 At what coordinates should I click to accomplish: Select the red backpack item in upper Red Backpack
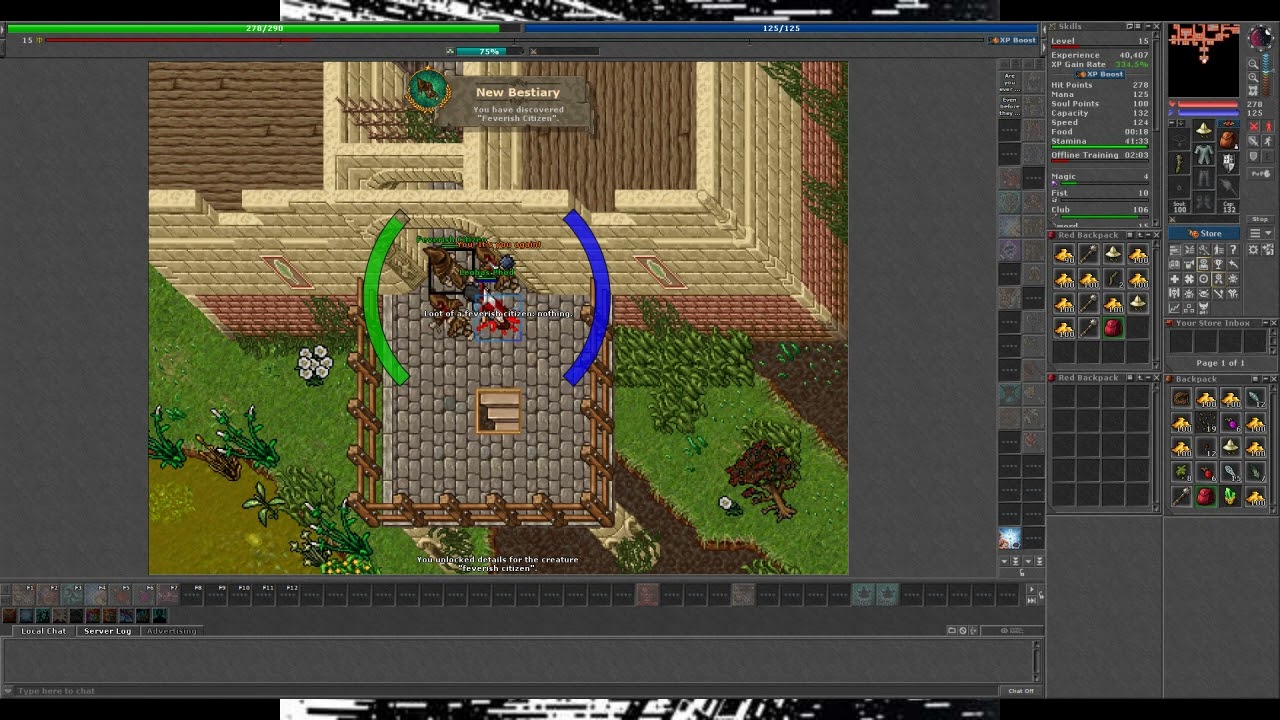tap(1113, 329)
